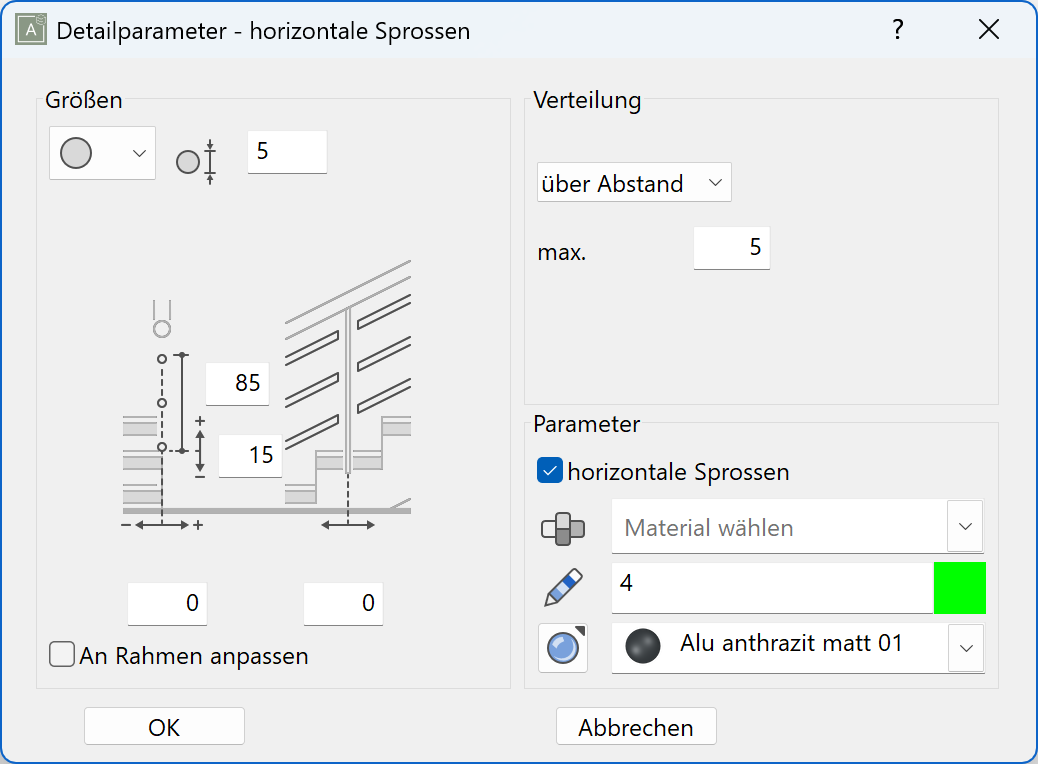
Task: Expand 'Alu anthrazit matt 01' surface dropdown
Action: click(965, 648)
